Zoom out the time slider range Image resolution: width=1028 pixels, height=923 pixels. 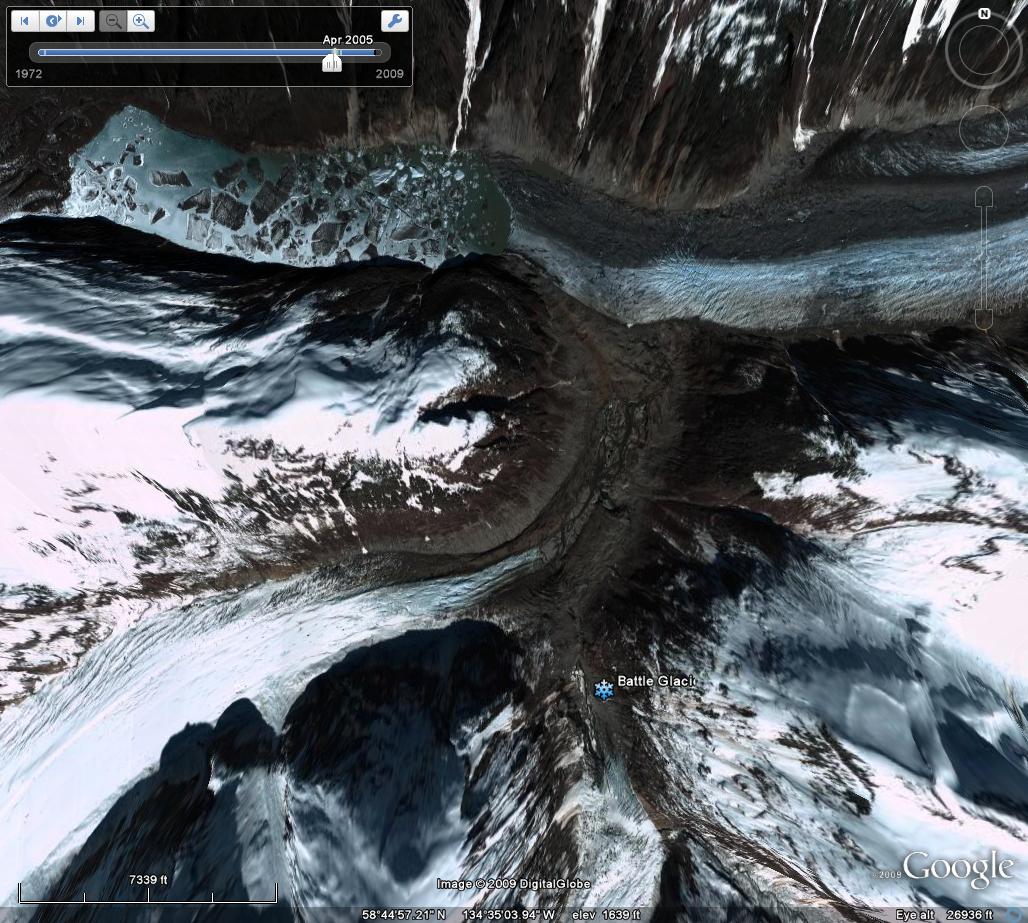coord(113,21)
